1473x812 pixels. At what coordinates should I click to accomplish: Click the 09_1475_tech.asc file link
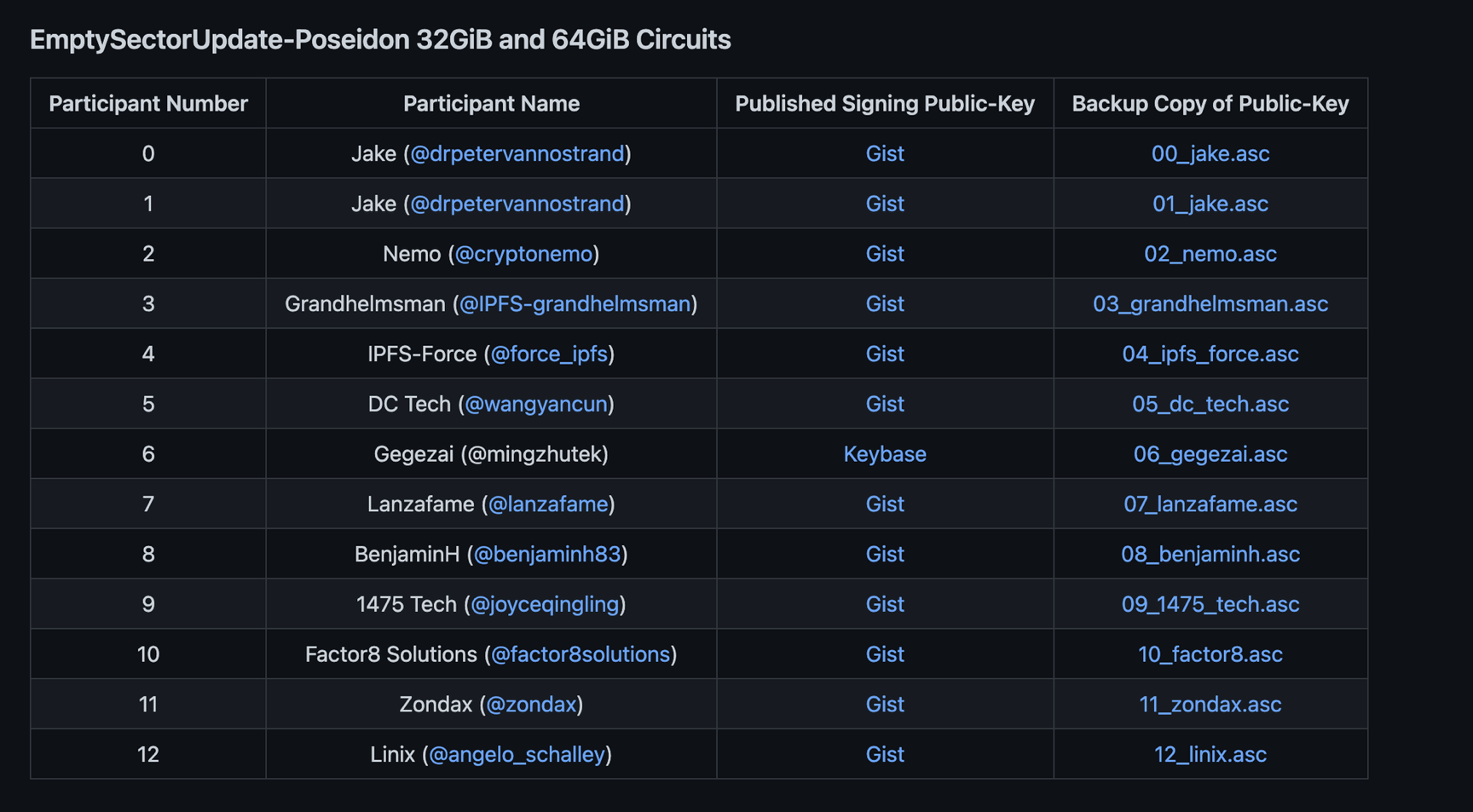point(1210,604)
